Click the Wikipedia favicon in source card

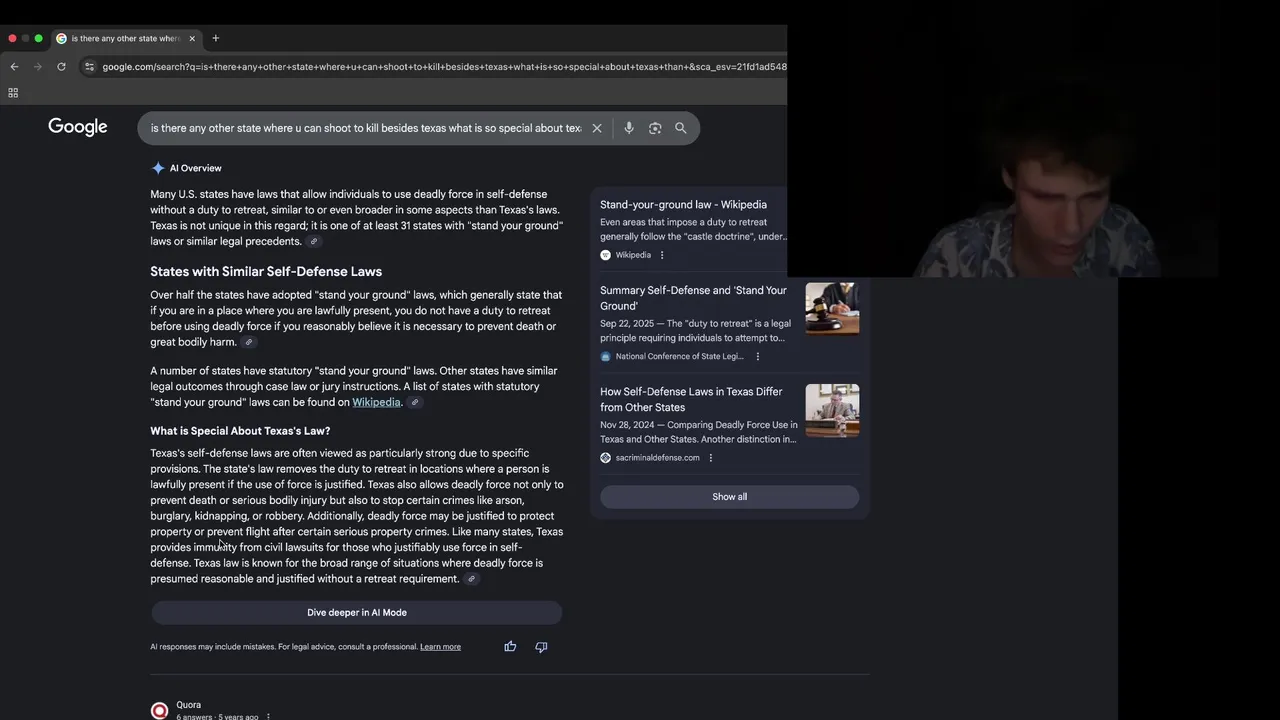pyautogui.click(x=605, y=255)
